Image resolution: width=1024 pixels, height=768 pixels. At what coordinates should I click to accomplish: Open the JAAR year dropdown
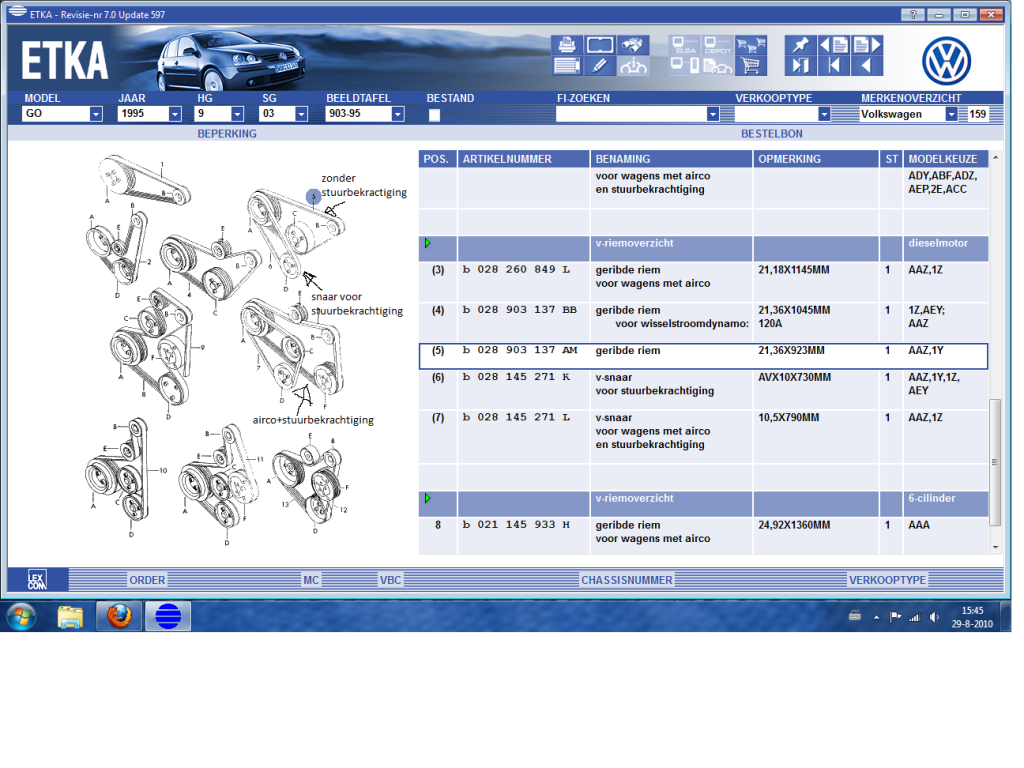(175, 114)
